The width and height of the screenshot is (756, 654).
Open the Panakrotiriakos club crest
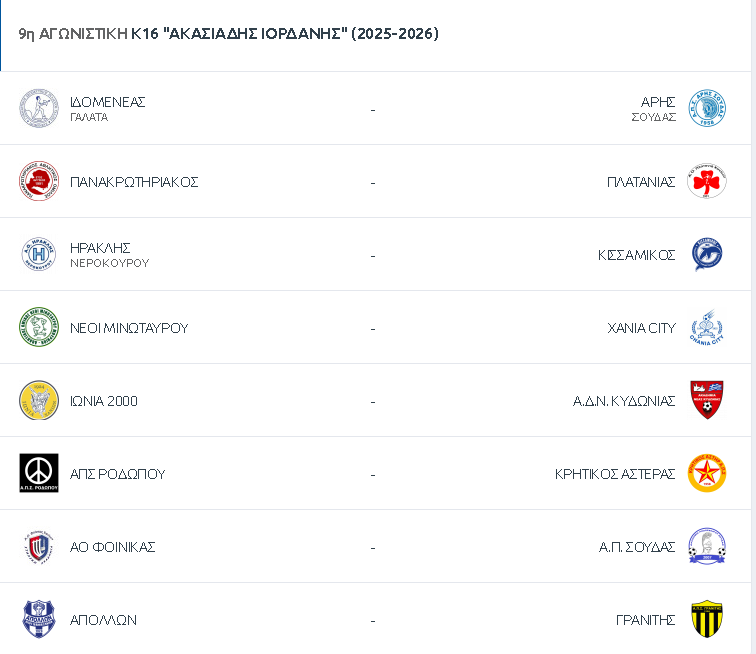pos(39,182)
